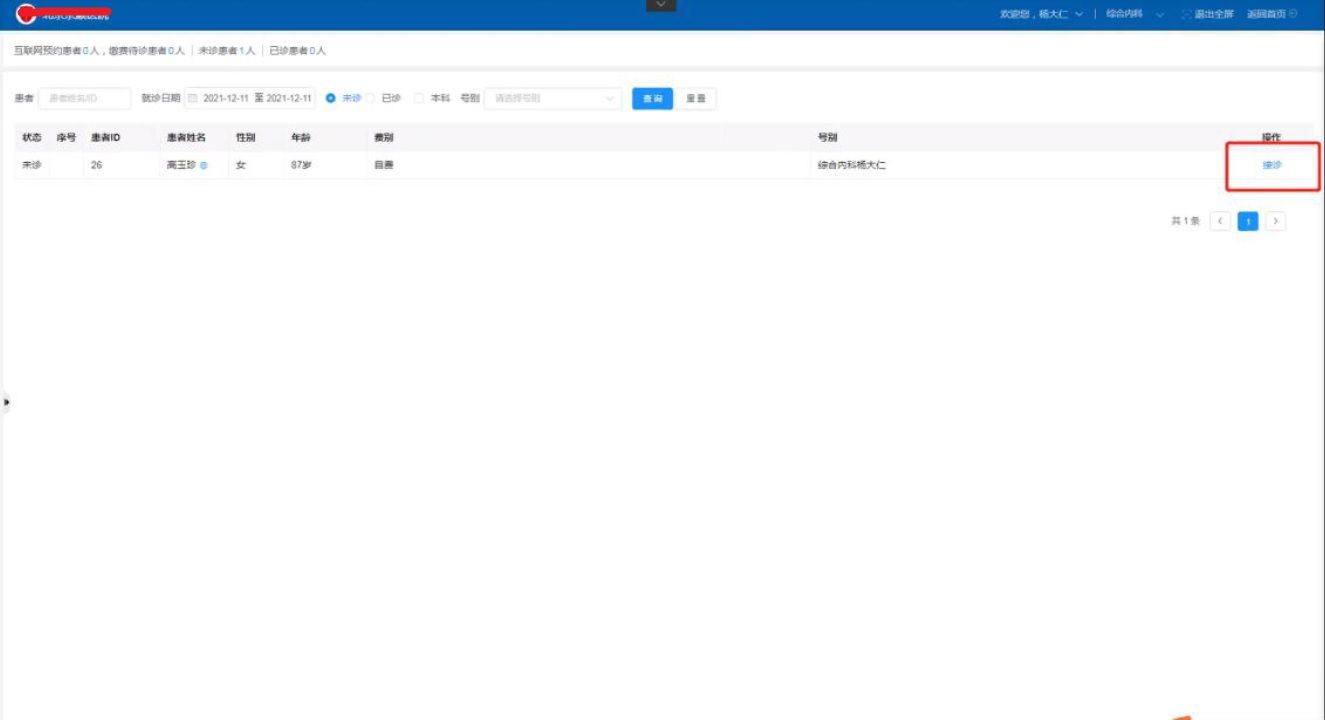Click 退出全屏 to exit fullscreen

(x=1213, y=15)
